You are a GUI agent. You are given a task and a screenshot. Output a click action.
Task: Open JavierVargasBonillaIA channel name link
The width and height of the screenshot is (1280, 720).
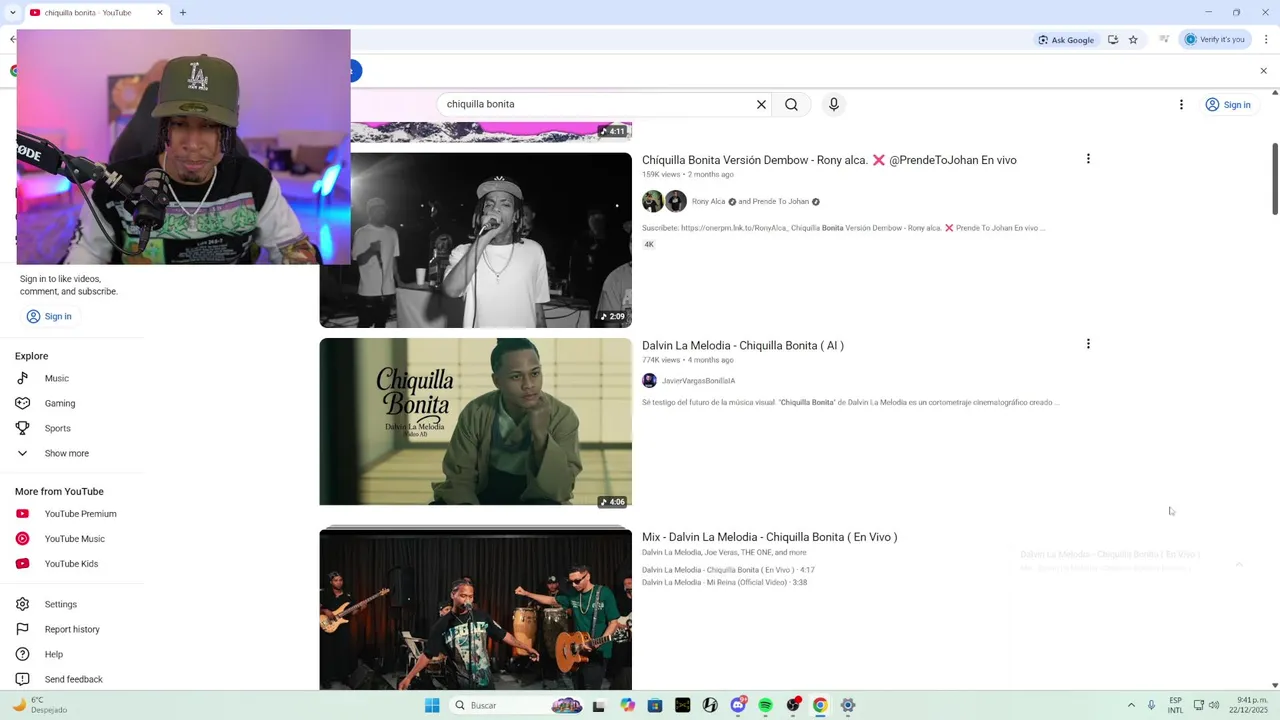[x=698, y=381]
